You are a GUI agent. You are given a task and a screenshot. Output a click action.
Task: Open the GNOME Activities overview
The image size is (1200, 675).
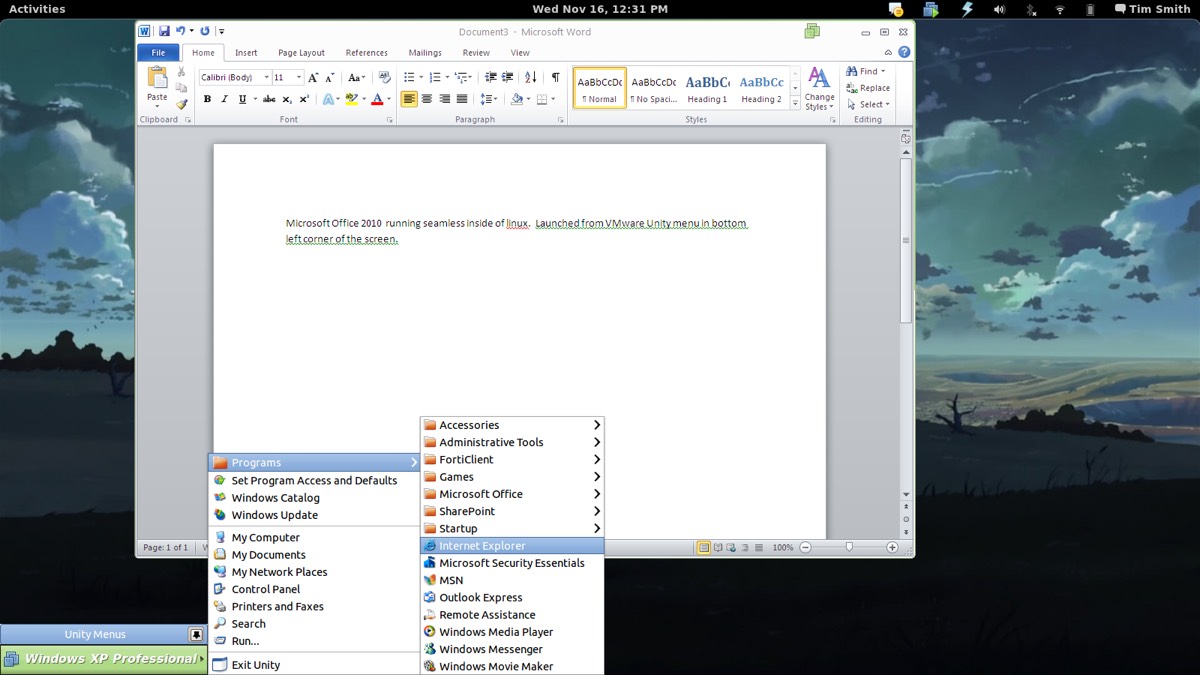pyautogui.click(x=37, y=9)
